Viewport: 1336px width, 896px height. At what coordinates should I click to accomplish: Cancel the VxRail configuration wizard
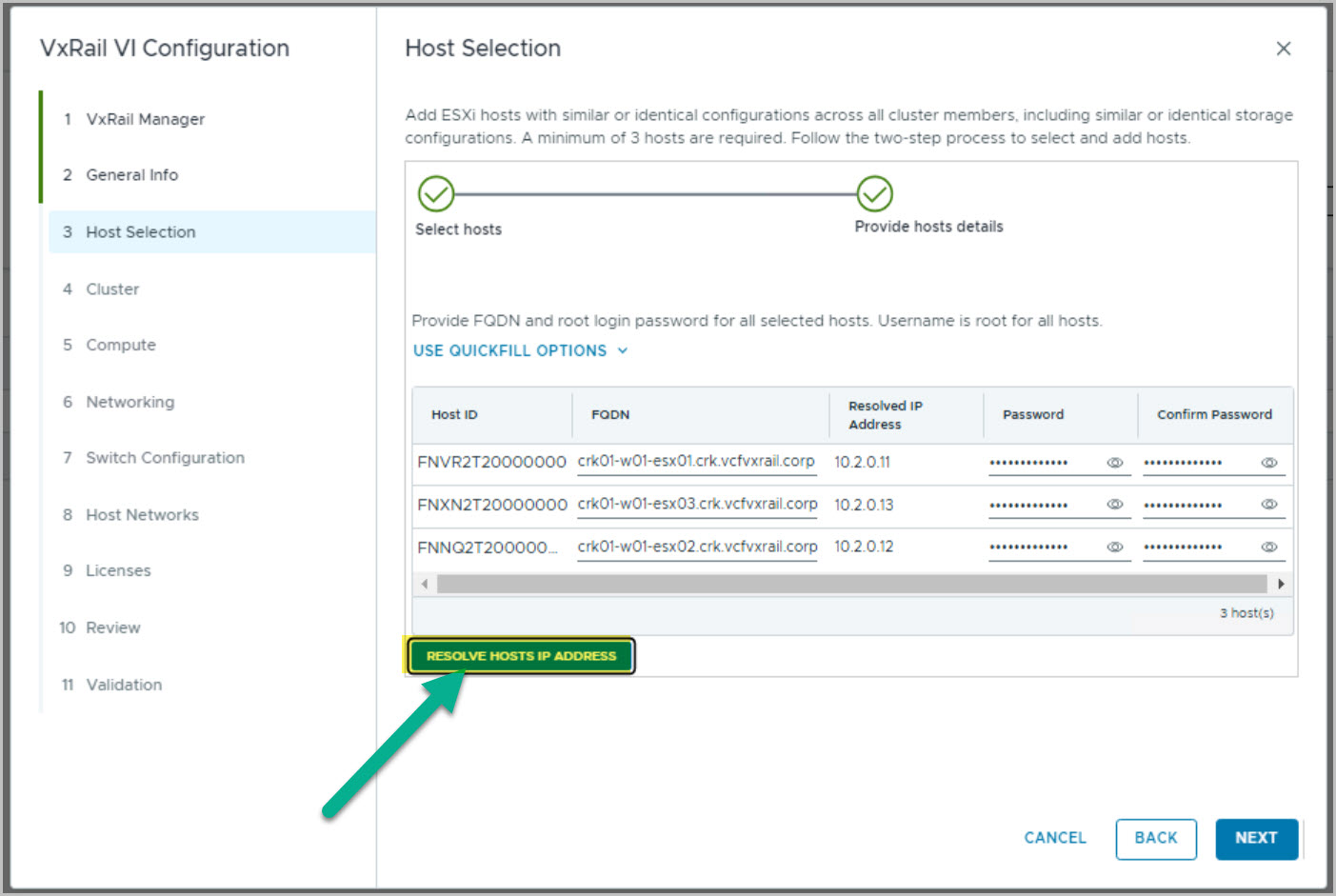click(1054, 838)
